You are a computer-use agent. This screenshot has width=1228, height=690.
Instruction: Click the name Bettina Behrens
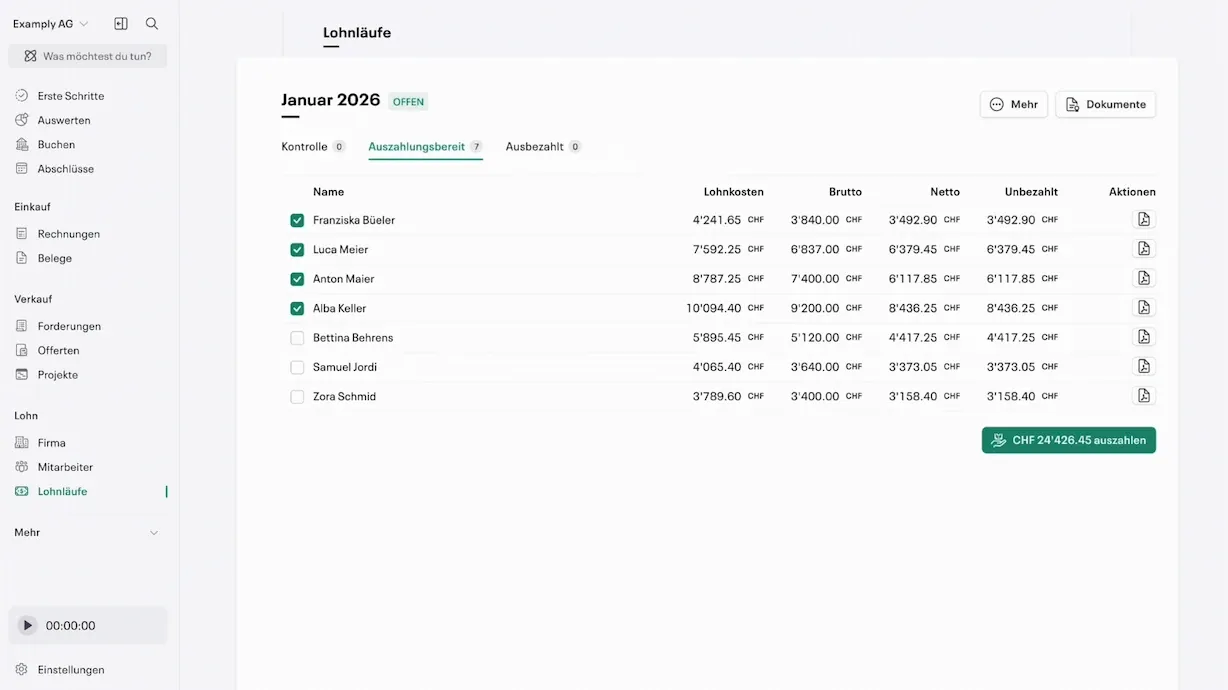353,338
